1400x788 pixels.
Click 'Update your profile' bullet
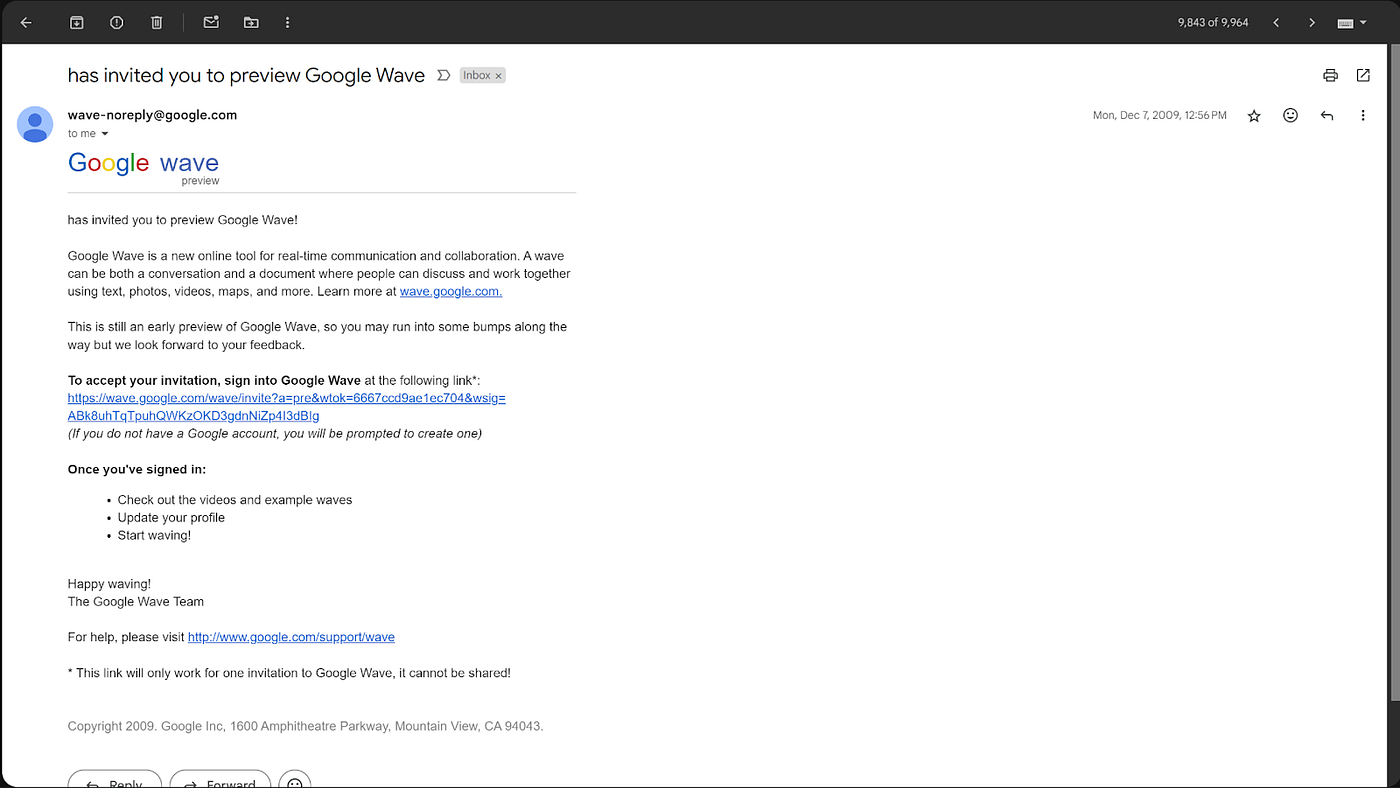coord(171,517)
